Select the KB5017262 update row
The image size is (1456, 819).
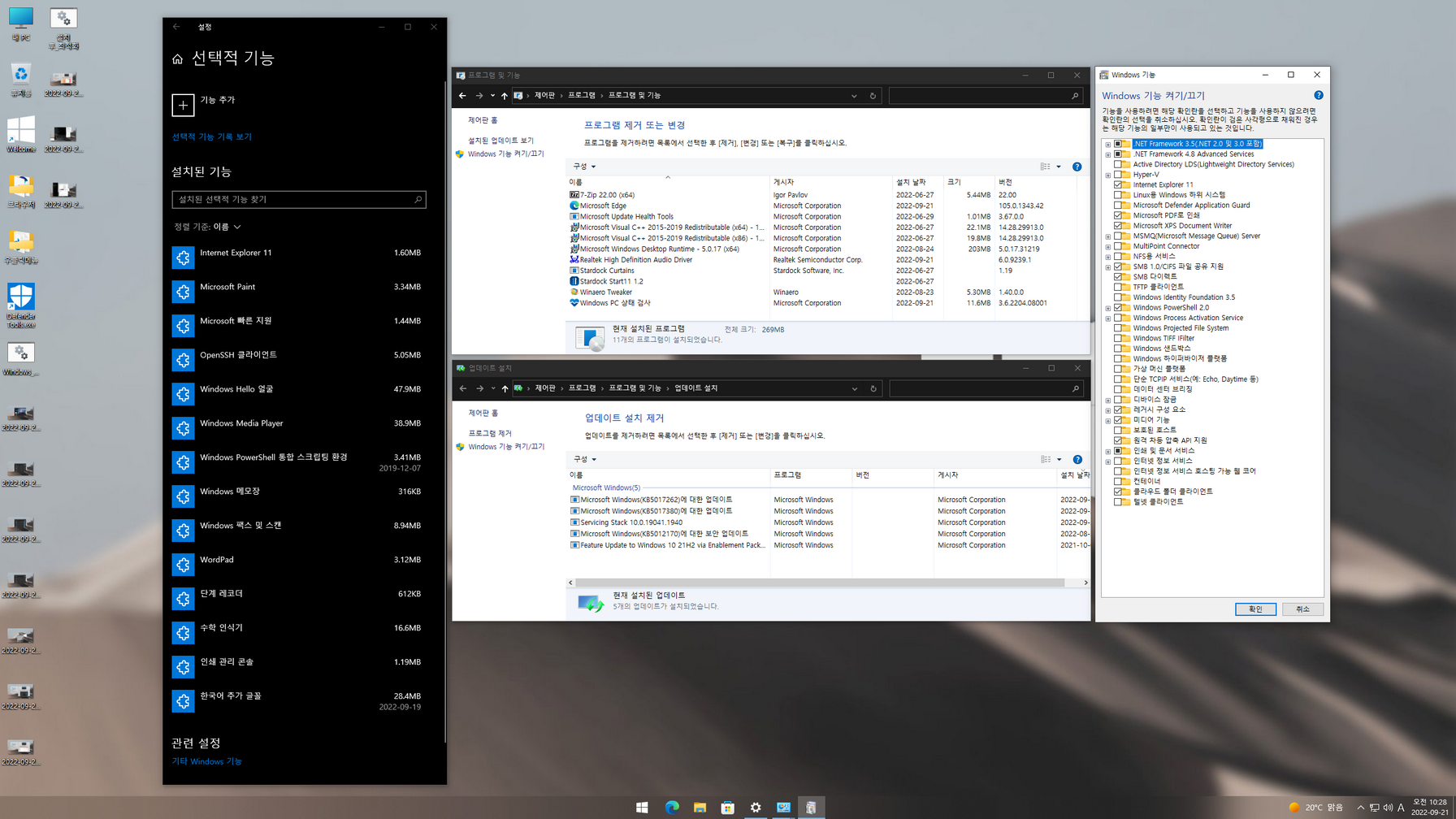tap(830, 500)
